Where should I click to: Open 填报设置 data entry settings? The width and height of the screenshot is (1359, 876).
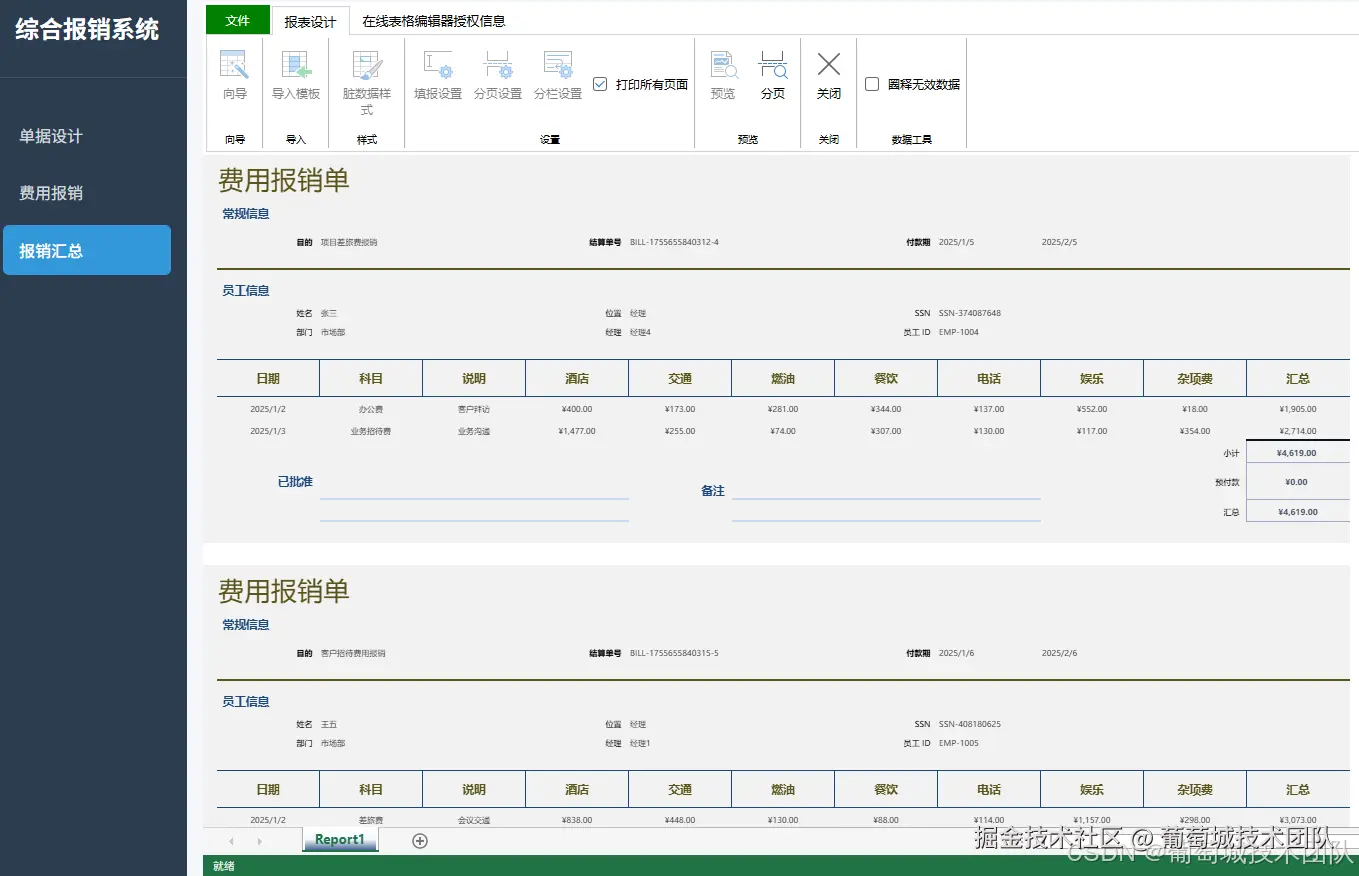click(x=438, y=75)
